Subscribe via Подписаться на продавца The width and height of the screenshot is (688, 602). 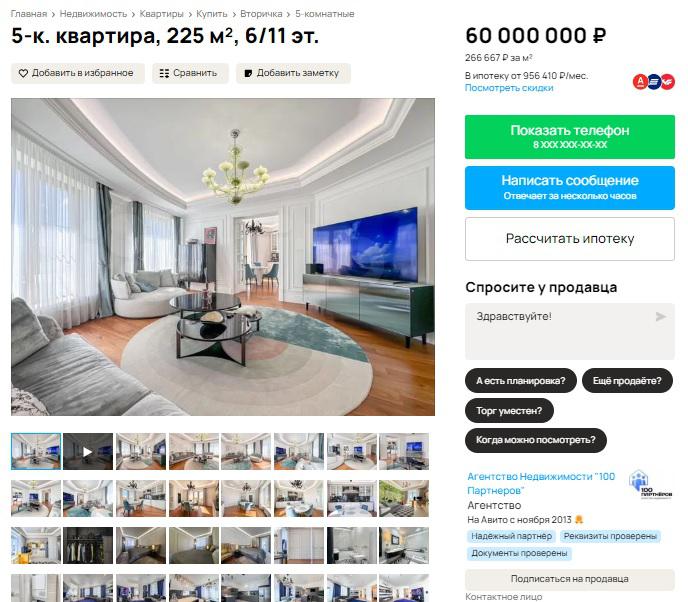tap(570, 579)
